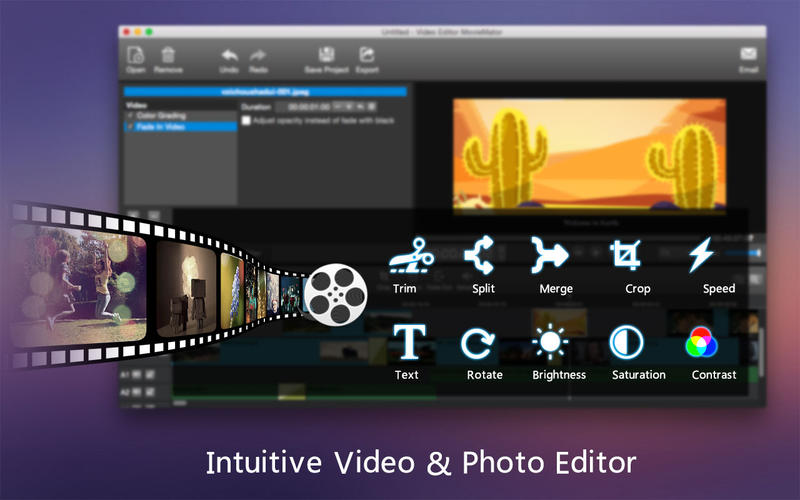Screen dimensions: 800x500
Task: Click the Remove trash can icon
Action: (168, 55)
